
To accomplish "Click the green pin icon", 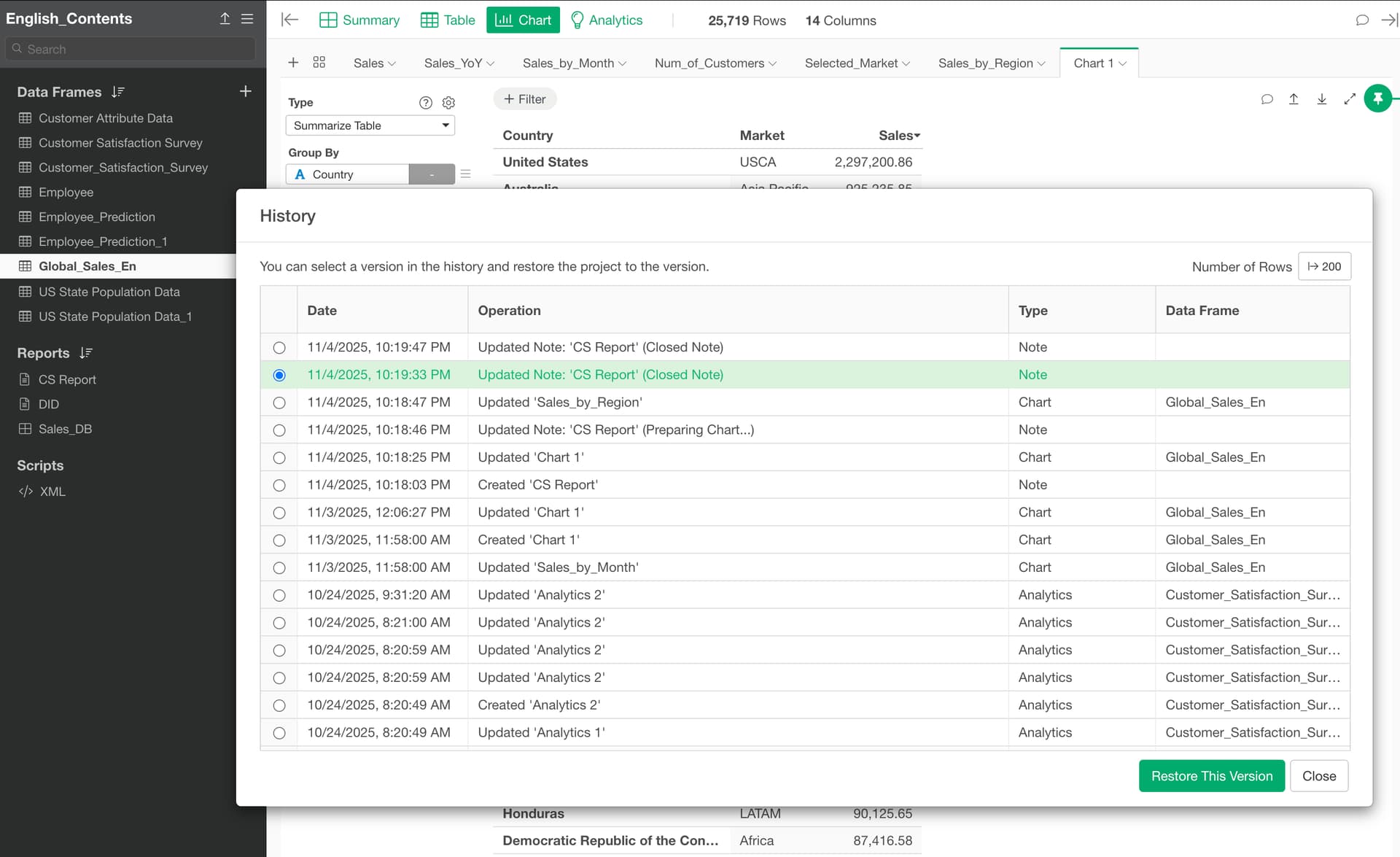I will tap(1377, 98).
